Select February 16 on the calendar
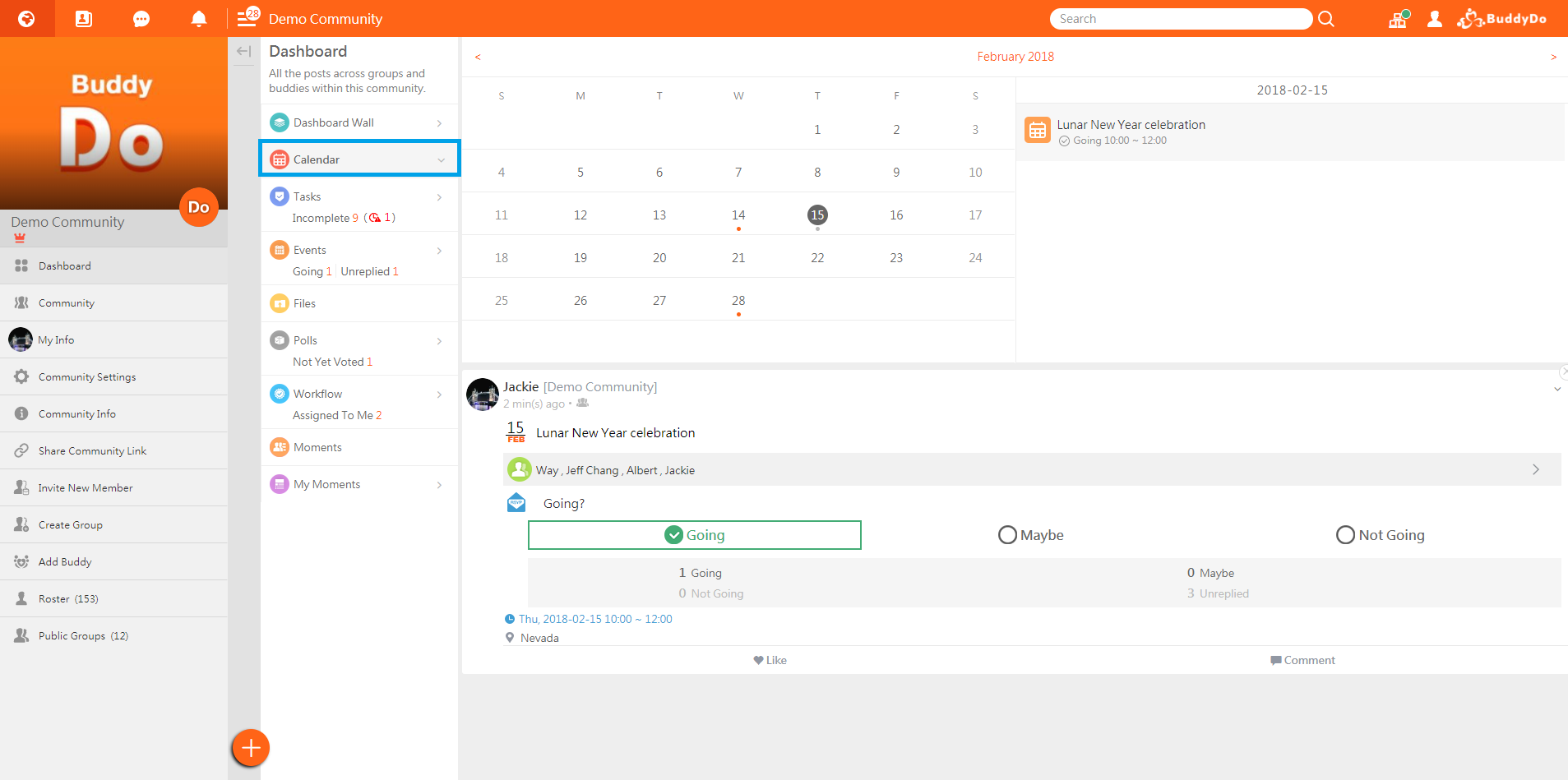Image resolution: width=1568 pixels, height=780 pixels. point(896,215)
